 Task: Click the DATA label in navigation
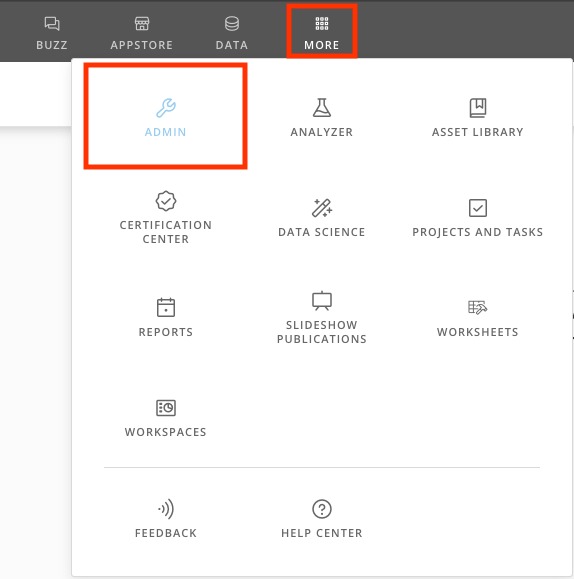point(232,45)
